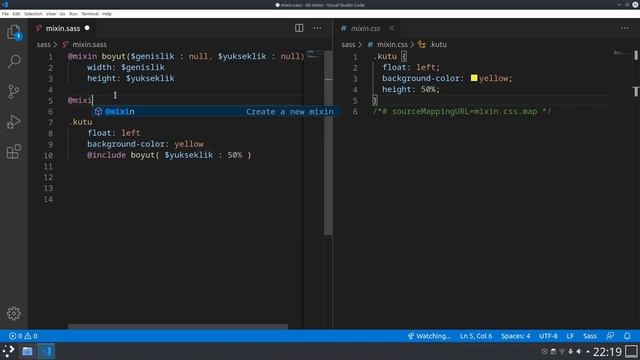This screenshot has width=640, height=360.
Task: Open More Actions for the right editor group
Action: click(x=625, y=28)
